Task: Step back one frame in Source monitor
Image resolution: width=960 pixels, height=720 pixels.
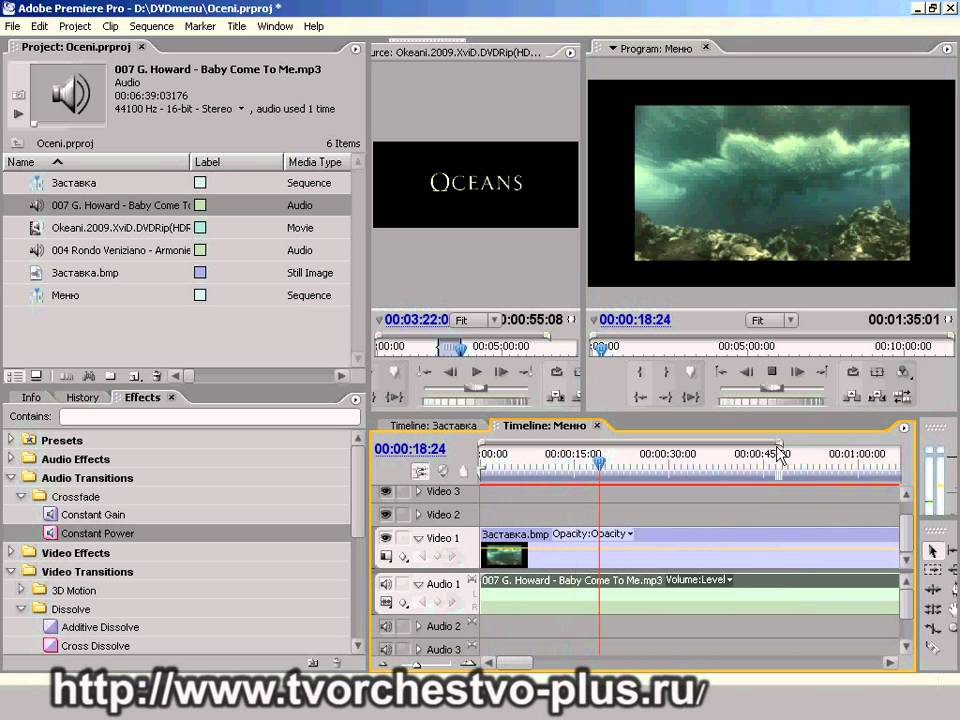Action: click(451, 372)
